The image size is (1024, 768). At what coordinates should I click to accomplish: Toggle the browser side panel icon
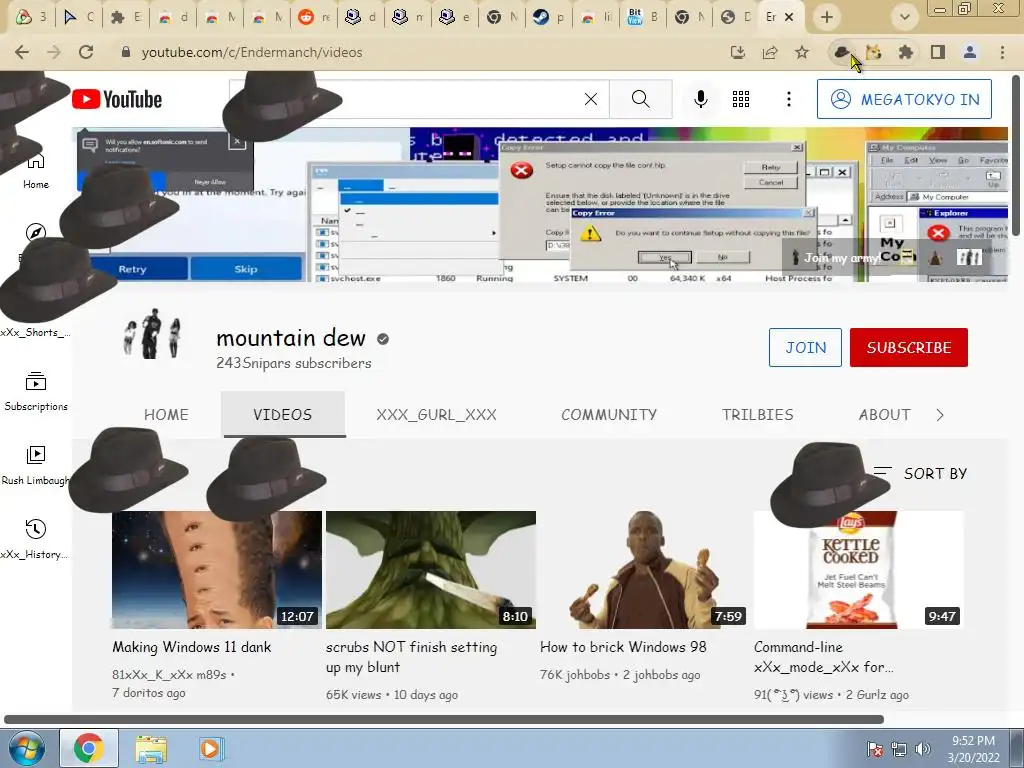938,52
